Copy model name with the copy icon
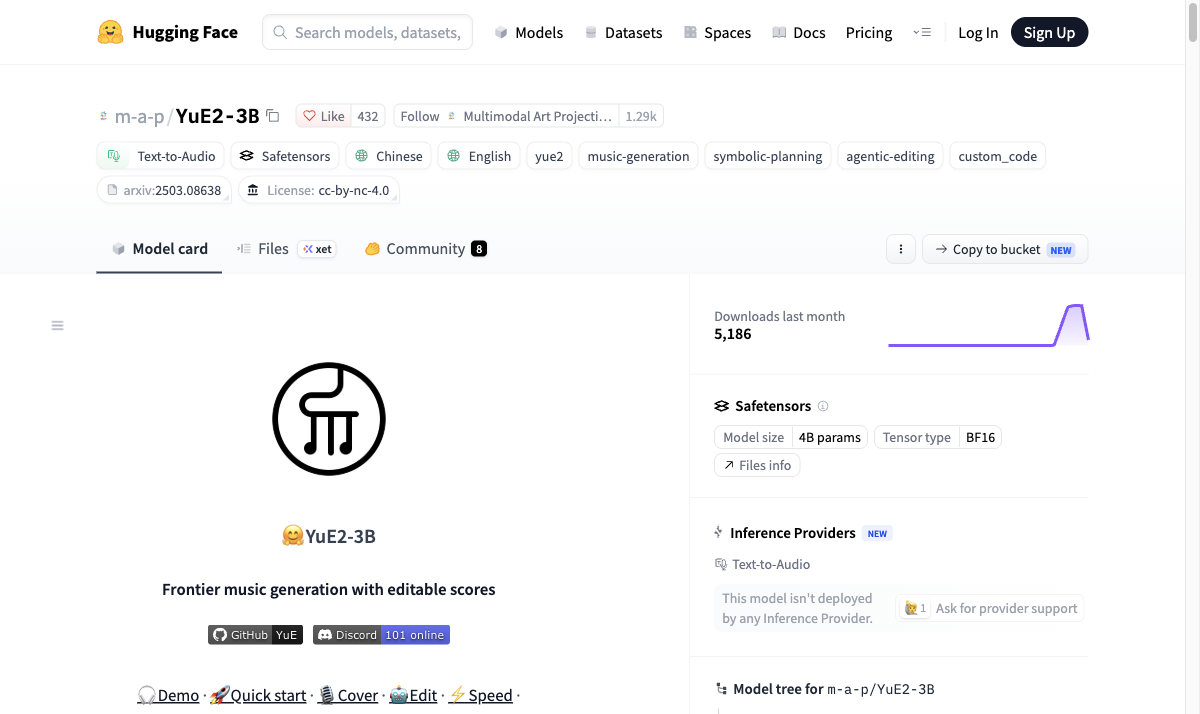 [x=273, y=116]
